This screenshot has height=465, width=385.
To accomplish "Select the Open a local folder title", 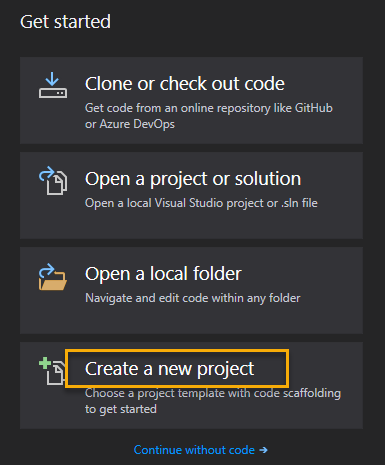I will pyautogui.click(x=163, y=274).
